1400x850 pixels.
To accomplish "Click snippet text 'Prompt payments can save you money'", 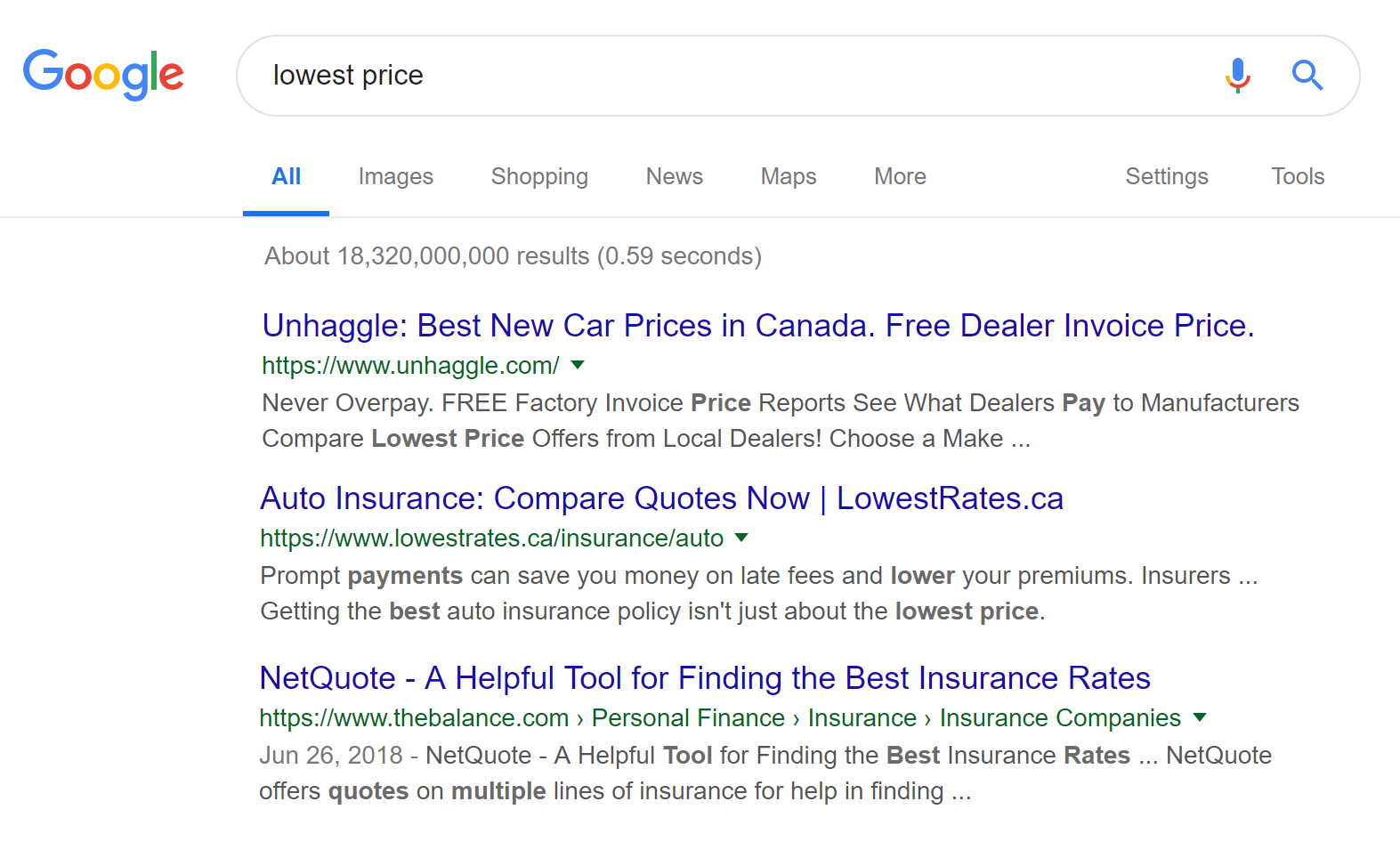I will [x=479, y=576].
